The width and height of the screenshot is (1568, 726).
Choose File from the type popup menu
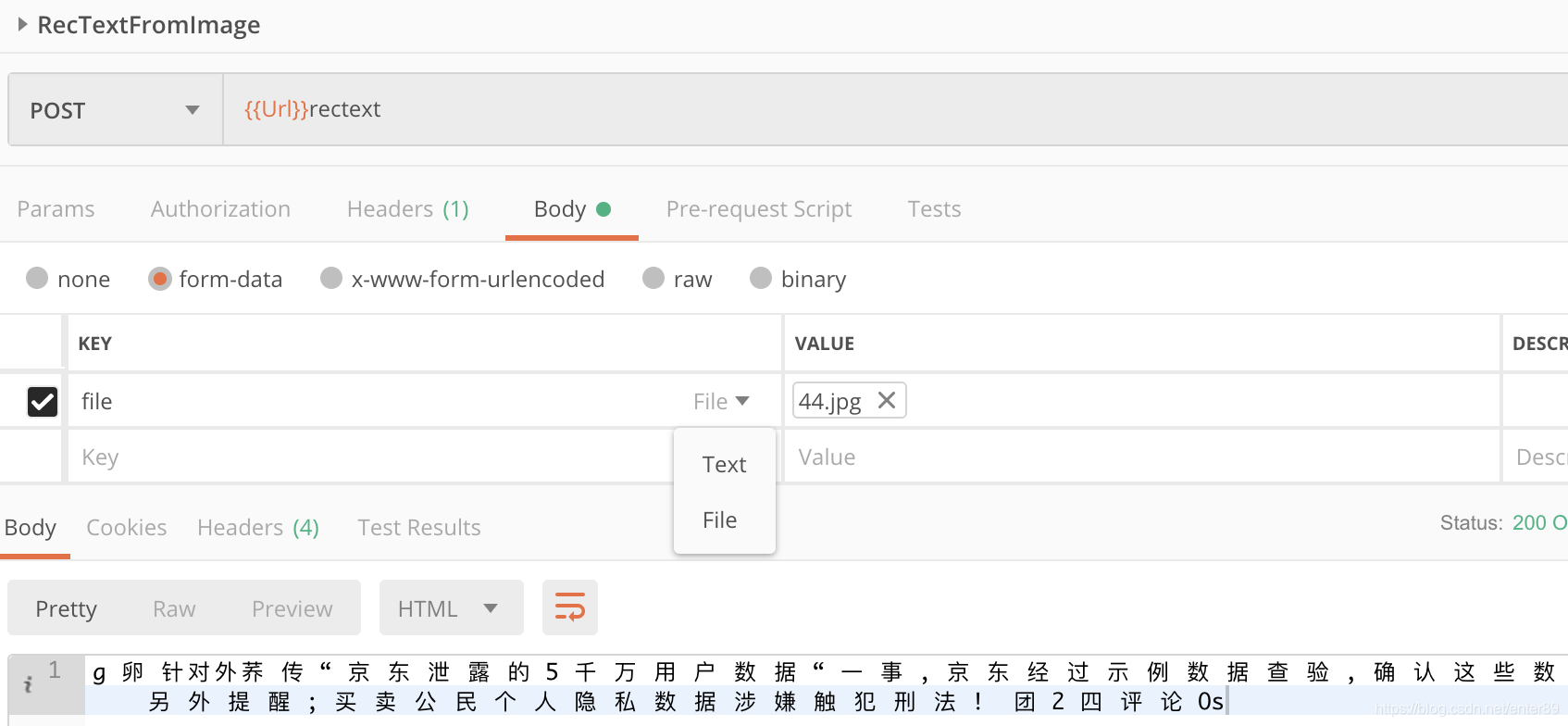[x=719, y=519]
